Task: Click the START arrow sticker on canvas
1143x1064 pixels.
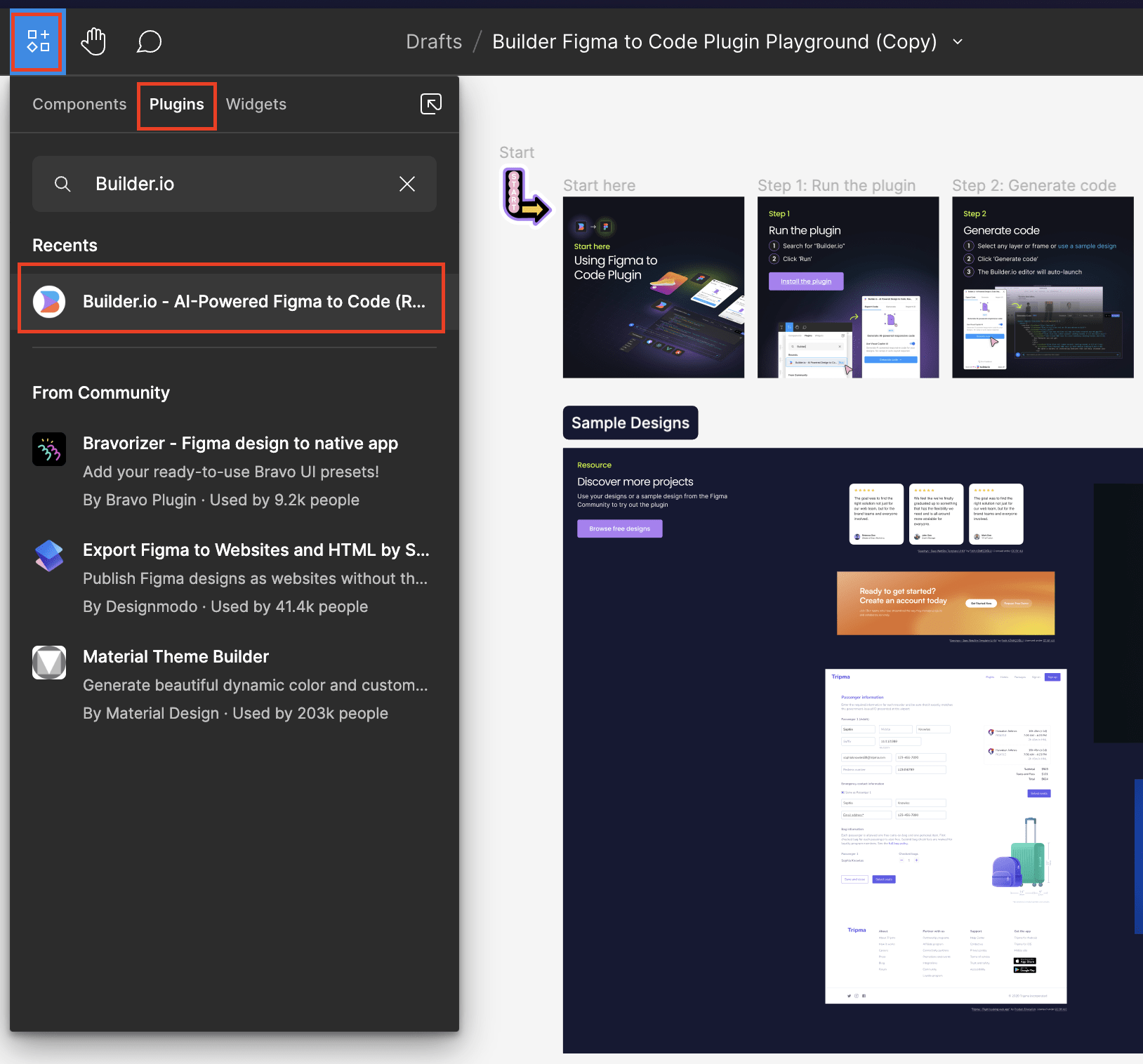Action: click(525, 197)
